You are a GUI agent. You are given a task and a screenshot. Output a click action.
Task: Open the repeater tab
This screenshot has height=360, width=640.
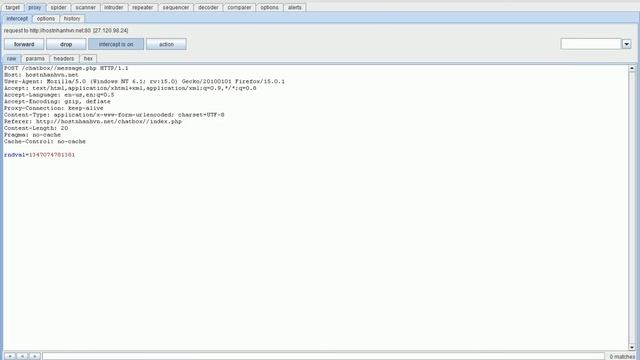pos(142,7)
